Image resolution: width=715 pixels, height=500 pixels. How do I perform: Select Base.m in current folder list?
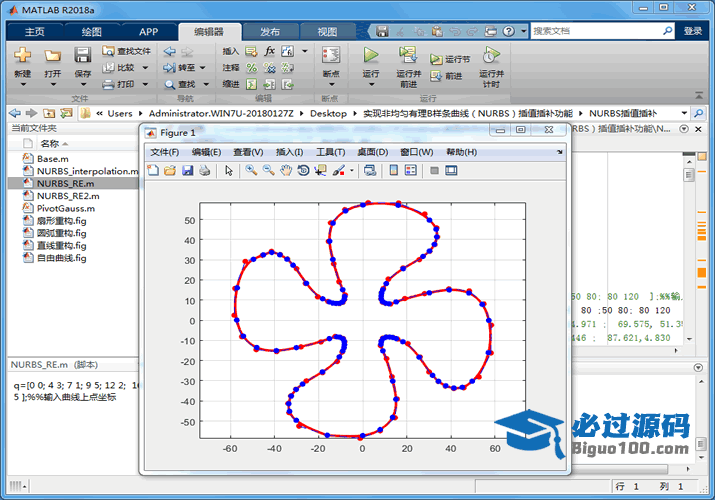(53, 159)
